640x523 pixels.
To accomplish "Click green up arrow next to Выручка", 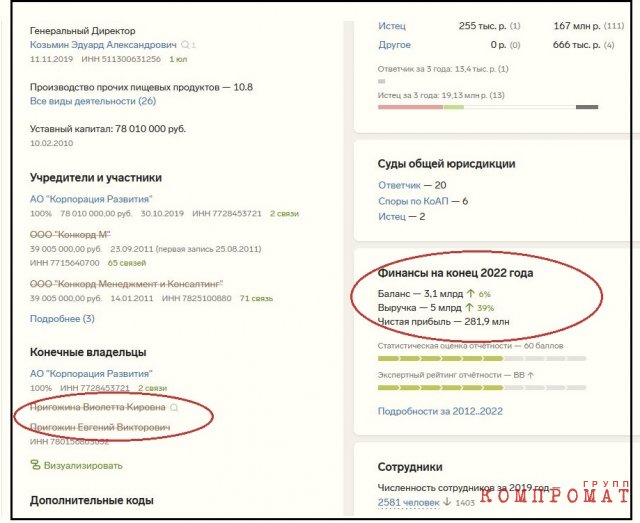I will [x=469, y=307].
